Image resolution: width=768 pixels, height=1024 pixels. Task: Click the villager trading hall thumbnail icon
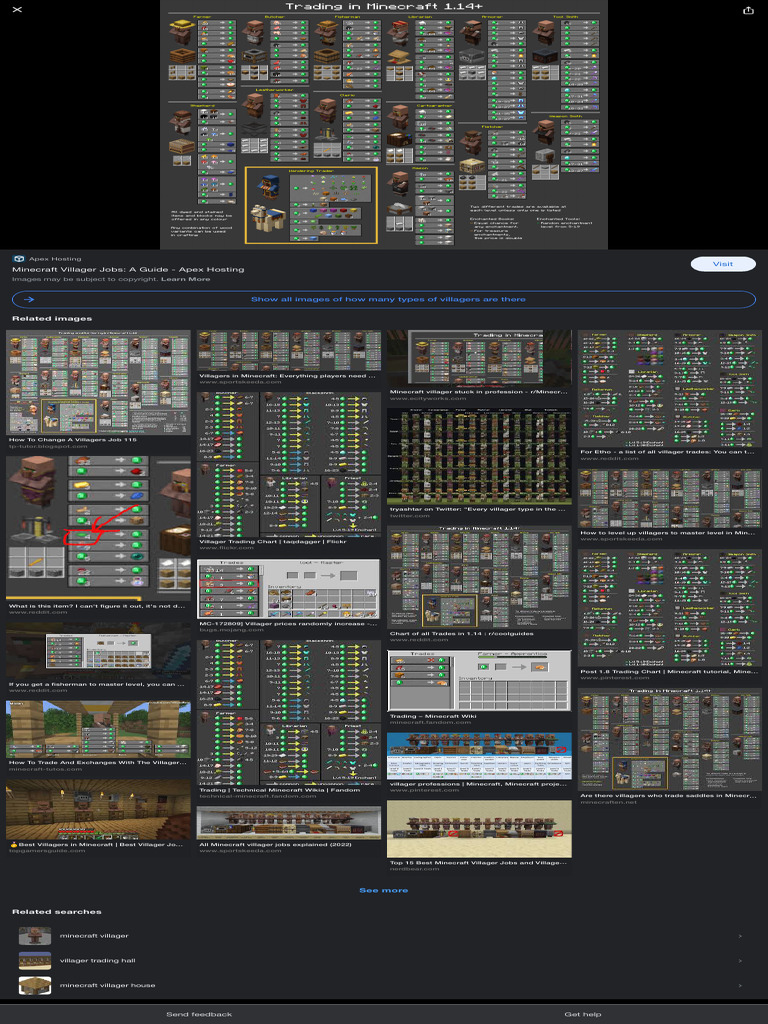(x=35, y=961)
